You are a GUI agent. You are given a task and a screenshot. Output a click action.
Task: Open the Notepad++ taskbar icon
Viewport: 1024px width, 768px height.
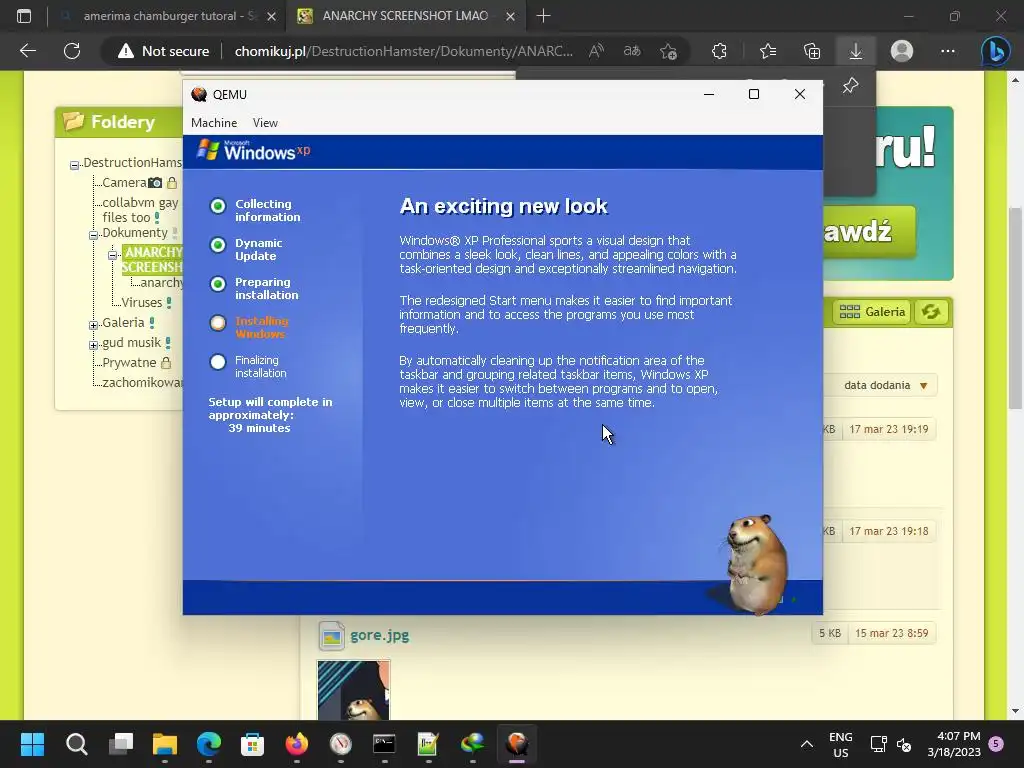click(x=428, y=744)
